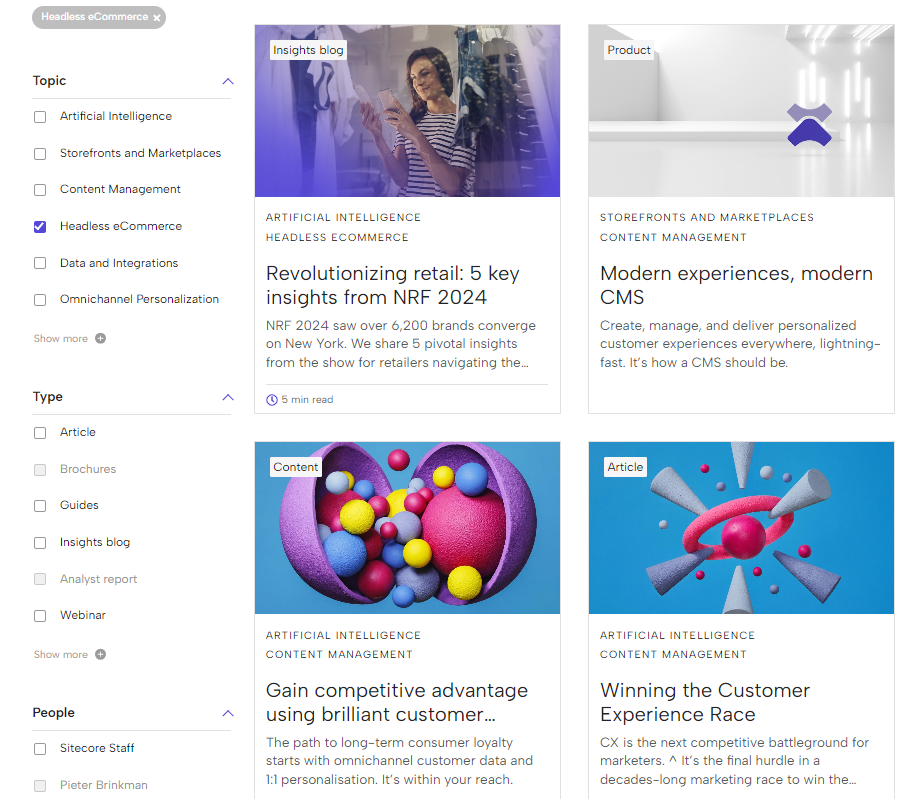Collapse the Topic filter section
This screenshot has height=799, width=916.
coord(228,81)
